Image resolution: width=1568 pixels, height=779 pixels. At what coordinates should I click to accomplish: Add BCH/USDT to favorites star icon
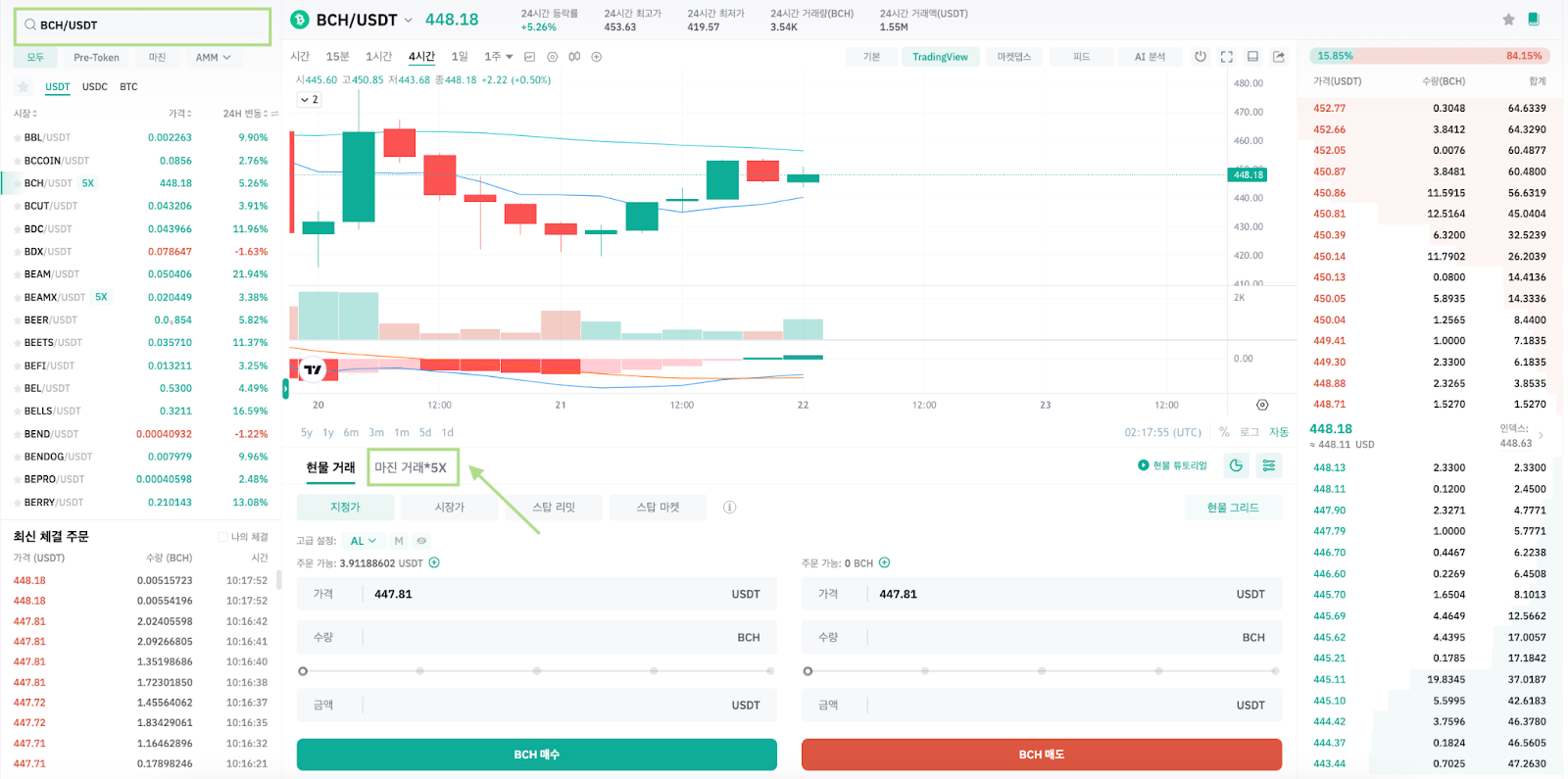point(1508,20)
